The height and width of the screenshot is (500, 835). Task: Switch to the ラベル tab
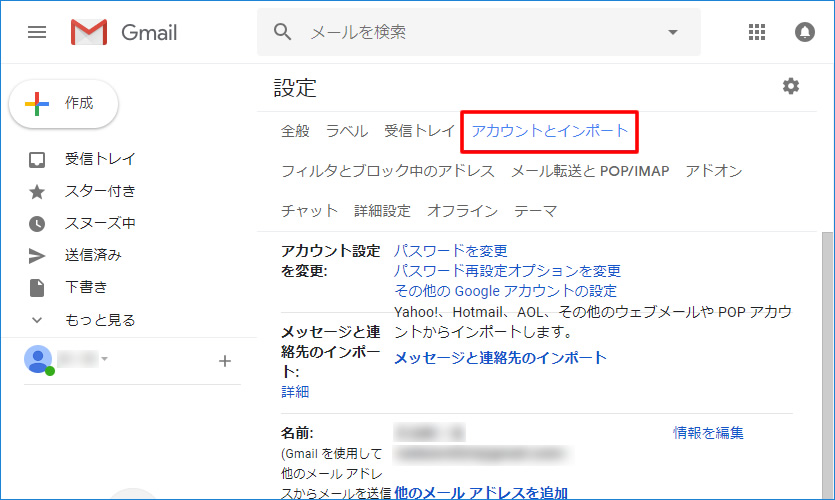click(x=347, y=131)
